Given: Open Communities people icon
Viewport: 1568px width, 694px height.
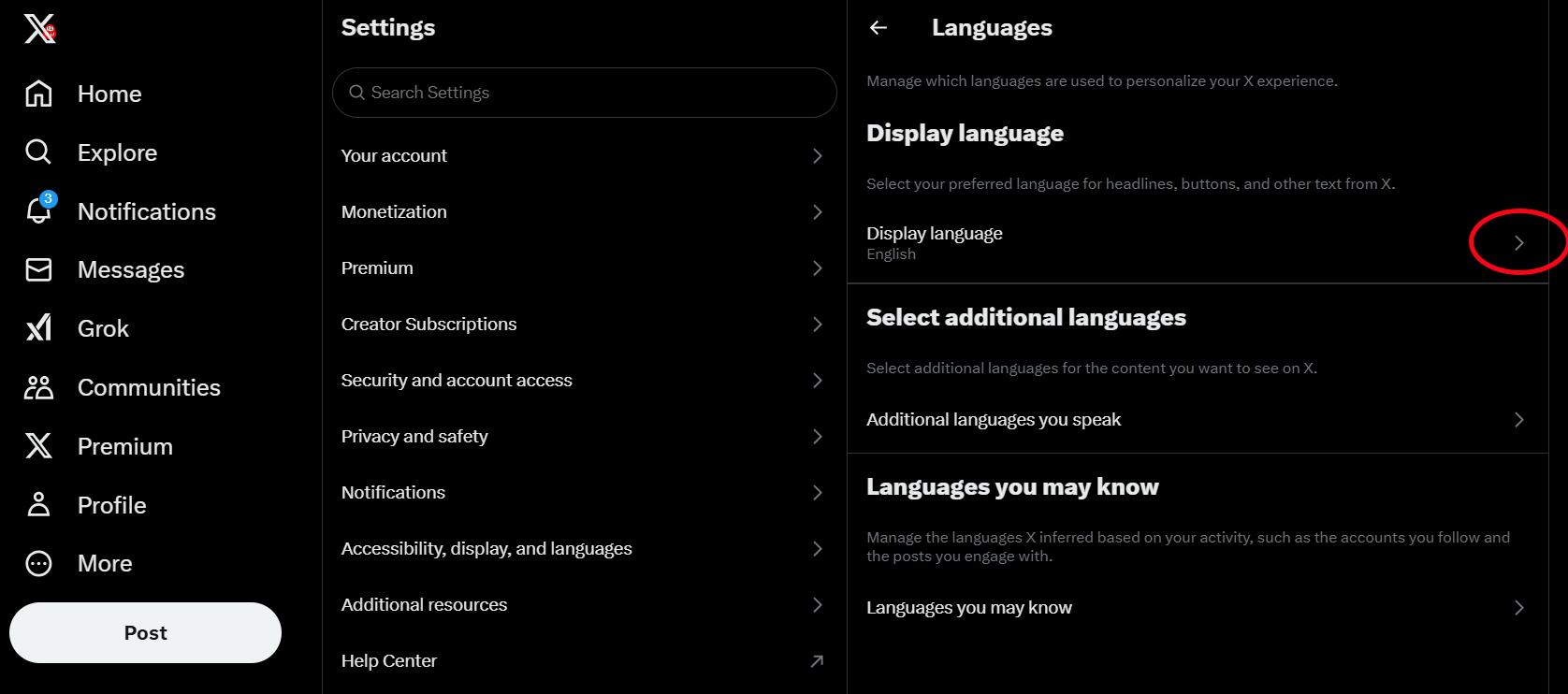Looking at the screenshot, I should click(x=38, y=387).
